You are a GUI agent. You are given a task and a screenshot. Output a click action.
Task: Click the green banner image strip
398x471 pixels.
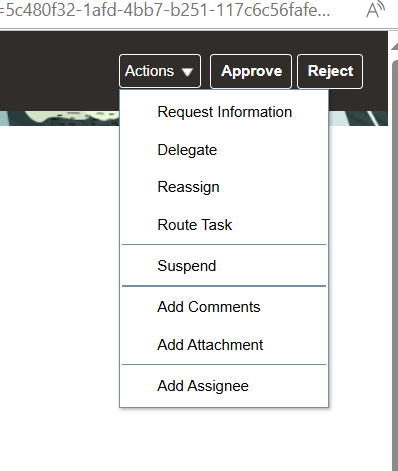point(60,118)
